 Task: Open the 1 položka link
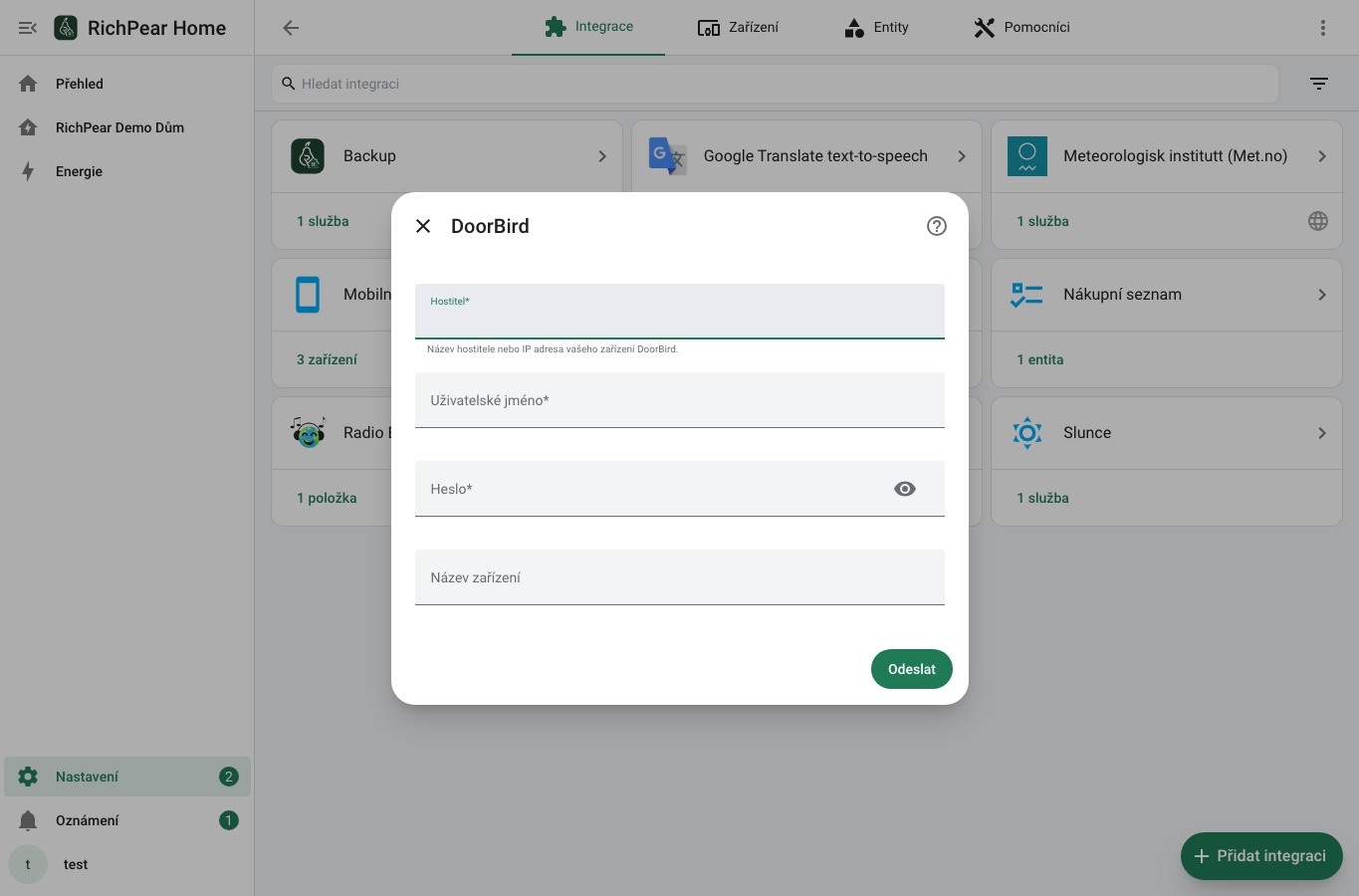(327, 498)
